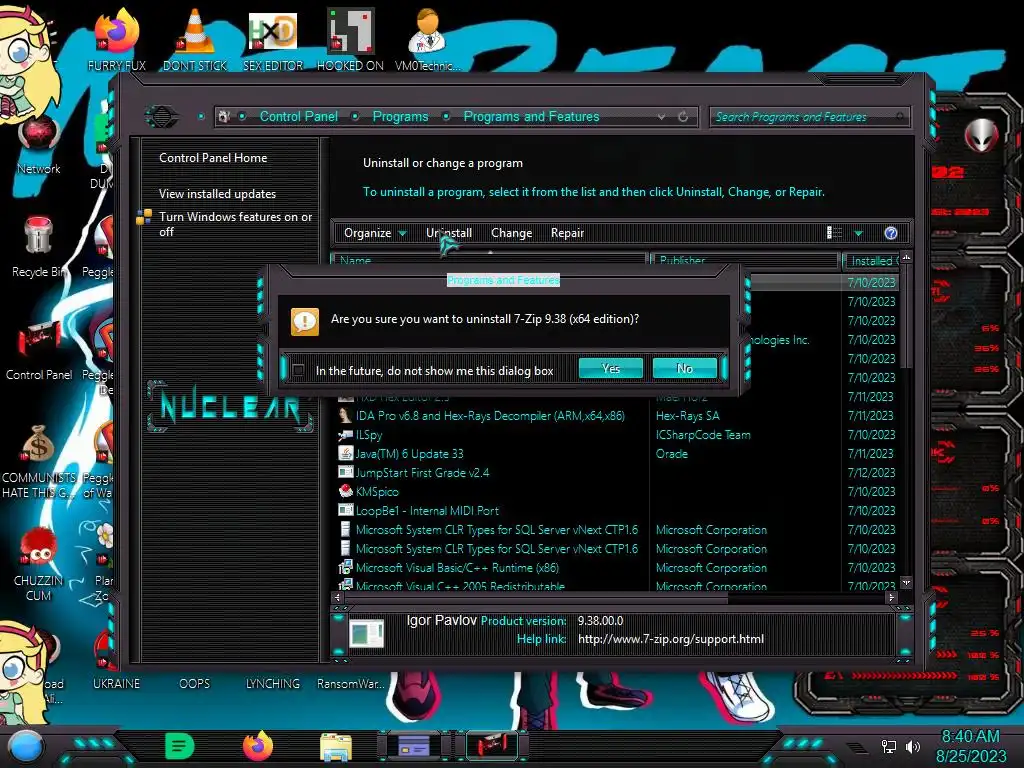This screenshot has width=1024, height=768.
Task: Open the DONT STICK VLC desktop icon
Action: pos(195,38)
